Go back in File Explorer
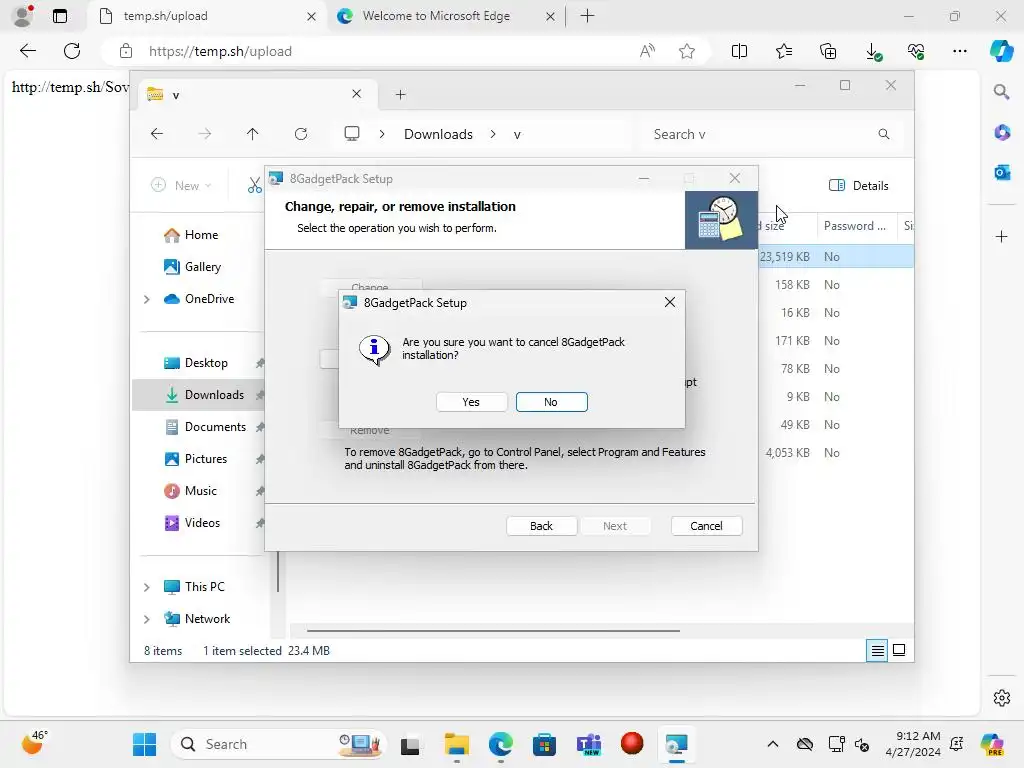 click(x=157, y=134)
